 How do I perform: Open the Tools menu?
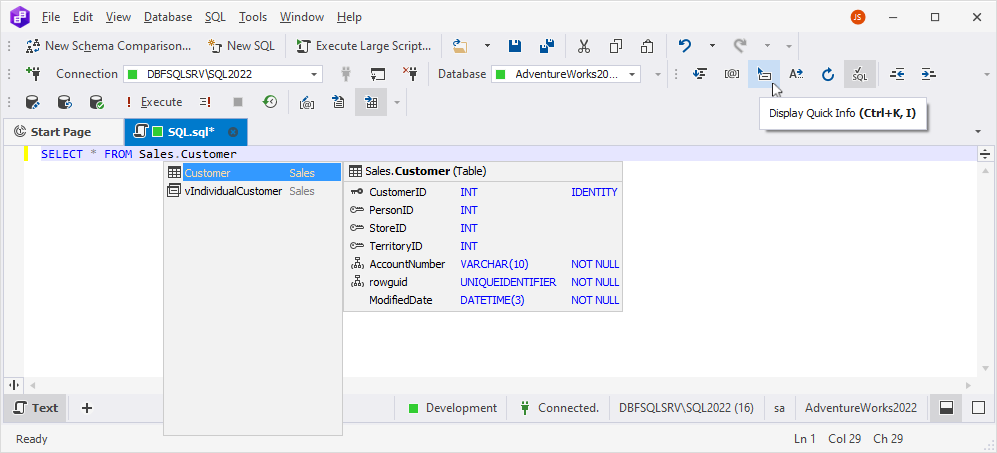pyautogui.click(x=253, y=17)
